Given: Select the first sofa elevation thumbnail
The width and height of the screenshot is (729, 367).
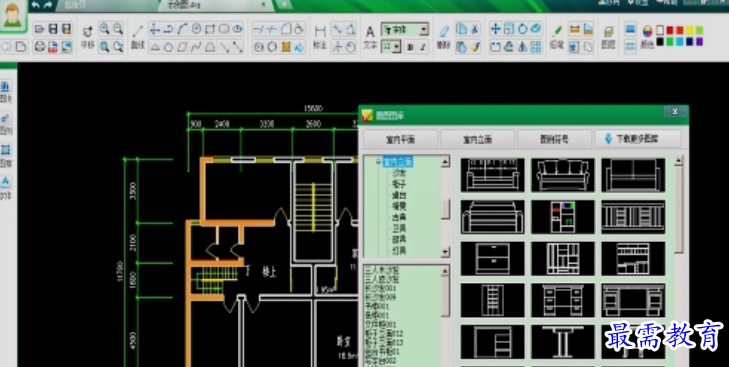Looking at the screenshot, I should pos(492,175).
